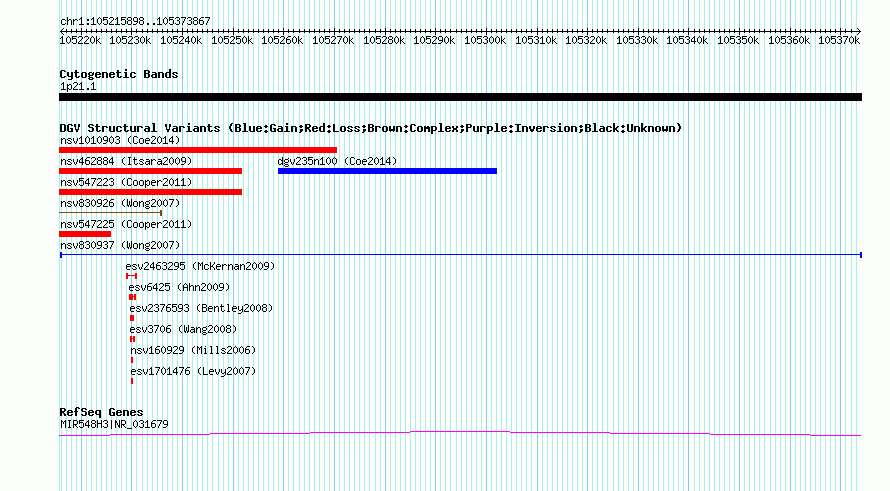Click the thin brown nsv830926 complex line
Screen dimensions: 890x491
[111, 213]
